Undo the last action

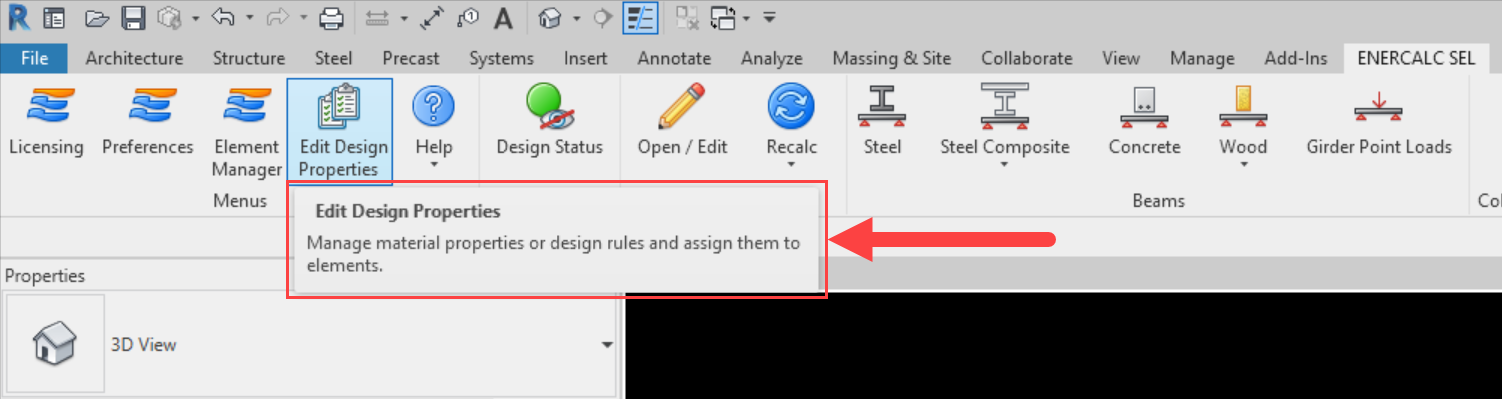(224, 17)
